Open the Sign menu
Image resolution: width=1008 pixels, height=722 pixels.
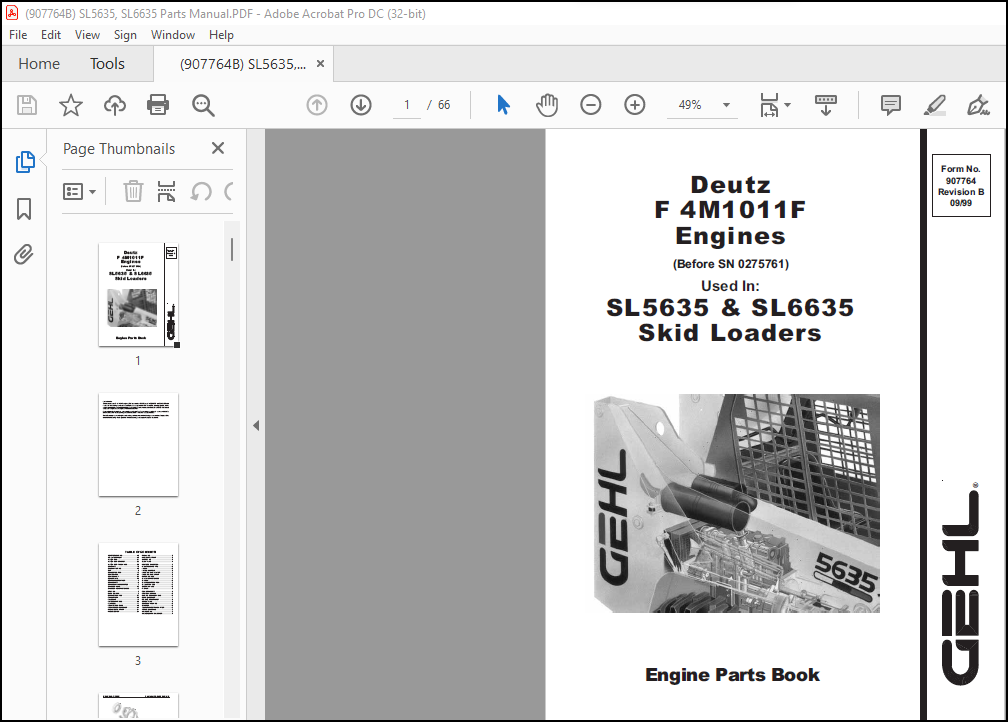point(125,35)
